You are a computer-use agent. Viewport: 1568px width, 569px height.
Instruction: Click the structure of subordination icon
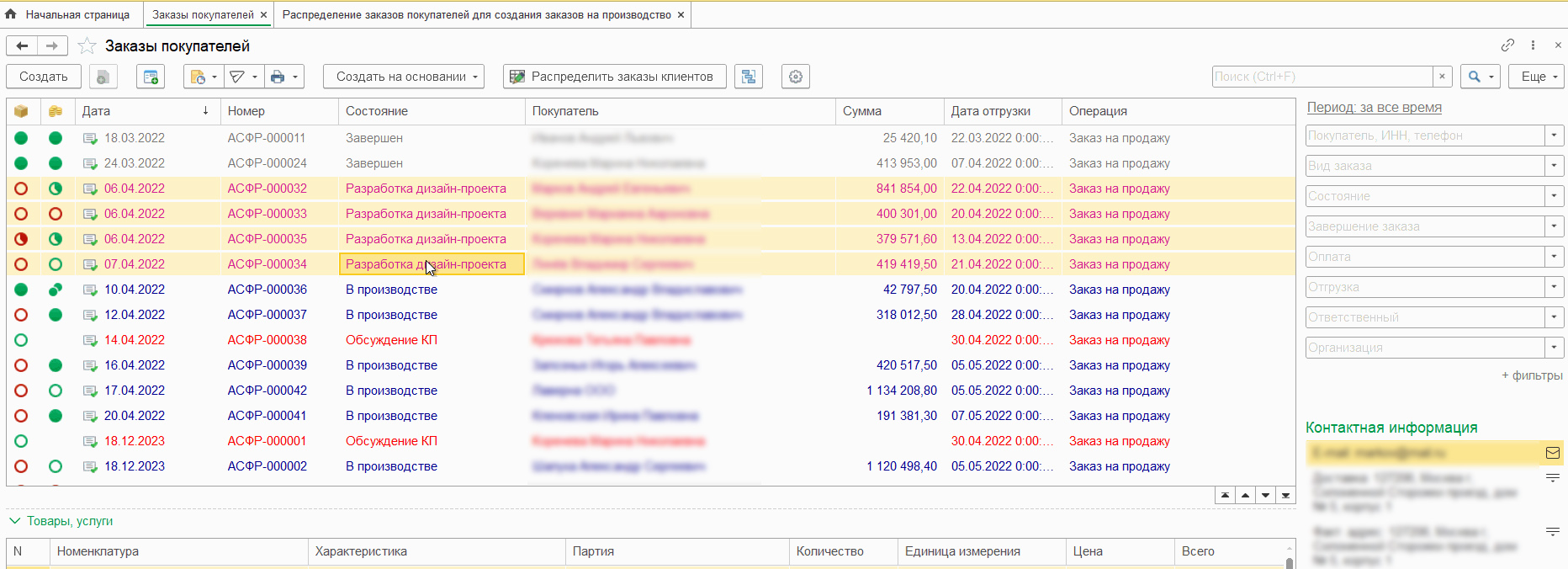[x=749, y=77]
